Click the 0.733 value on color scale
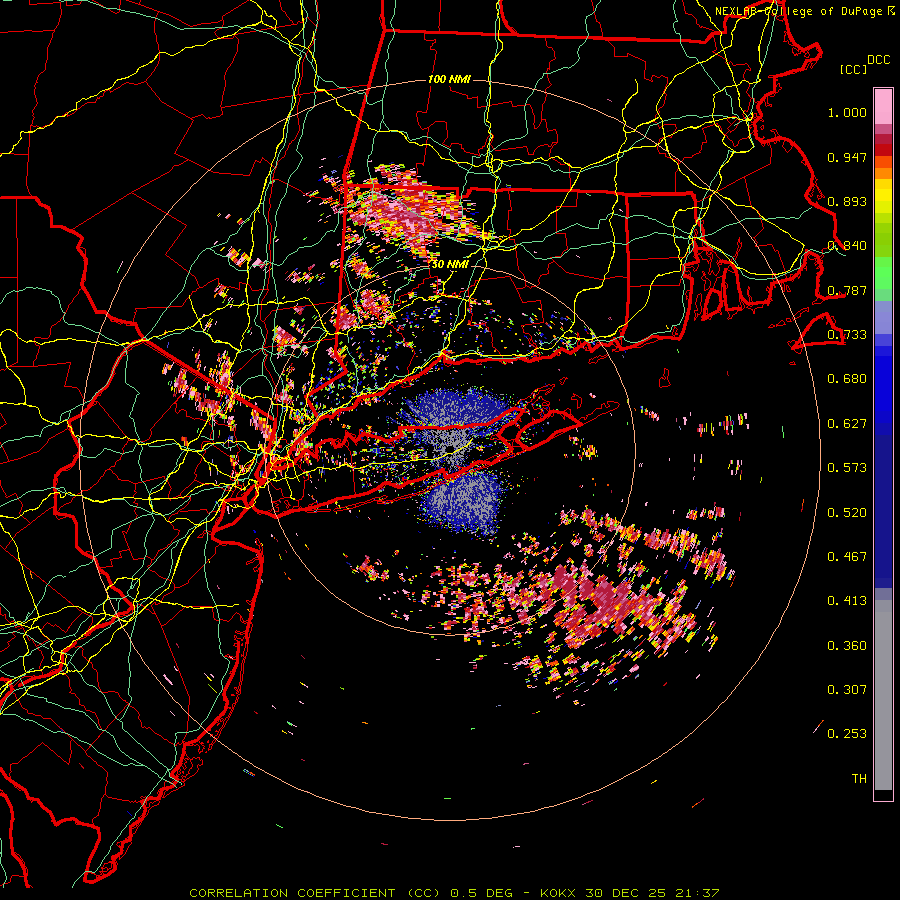Screen dimensions: 900x900 coord(847,335)
